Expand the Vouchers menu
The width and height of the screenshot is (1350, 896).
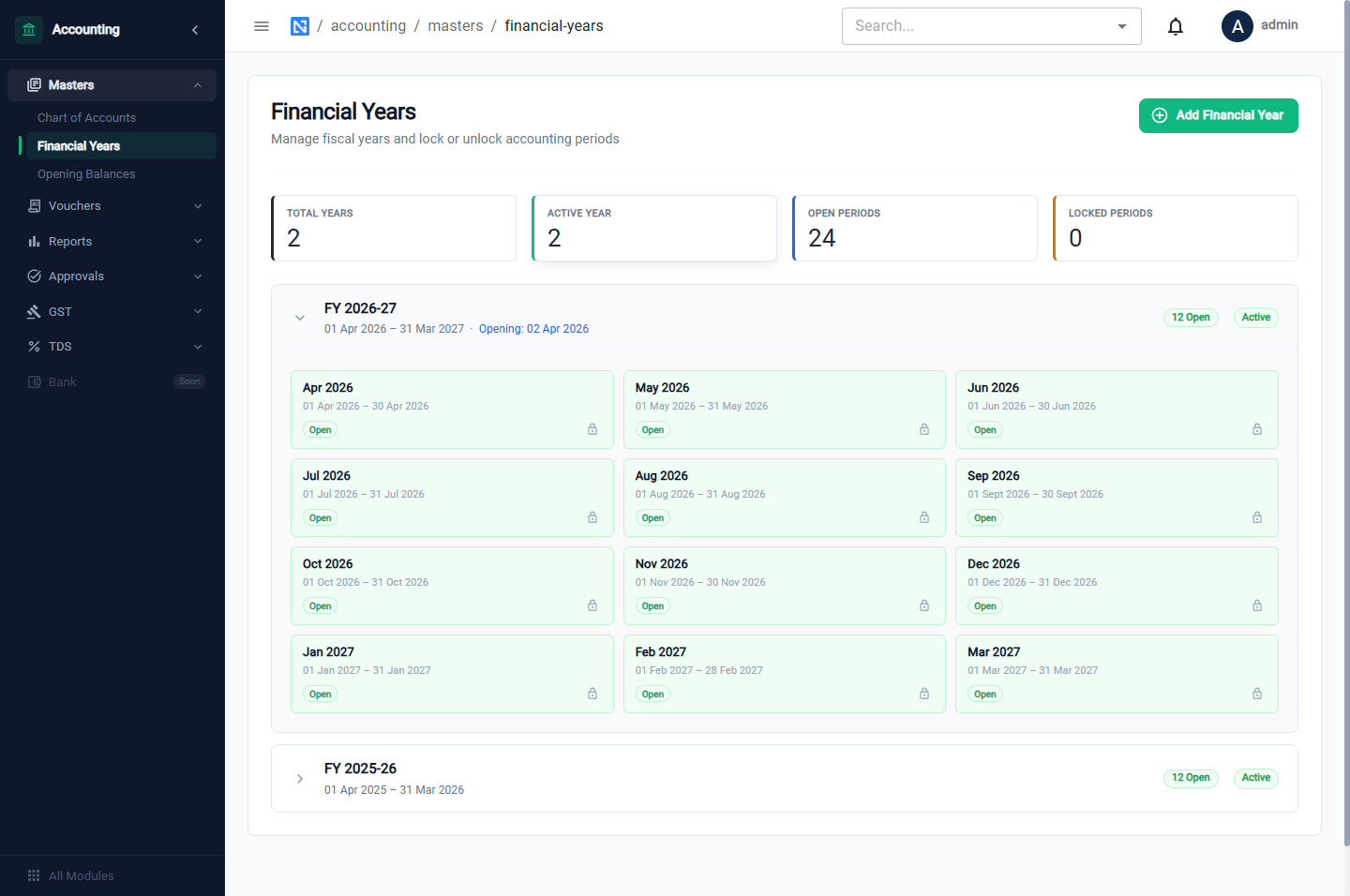112,206
